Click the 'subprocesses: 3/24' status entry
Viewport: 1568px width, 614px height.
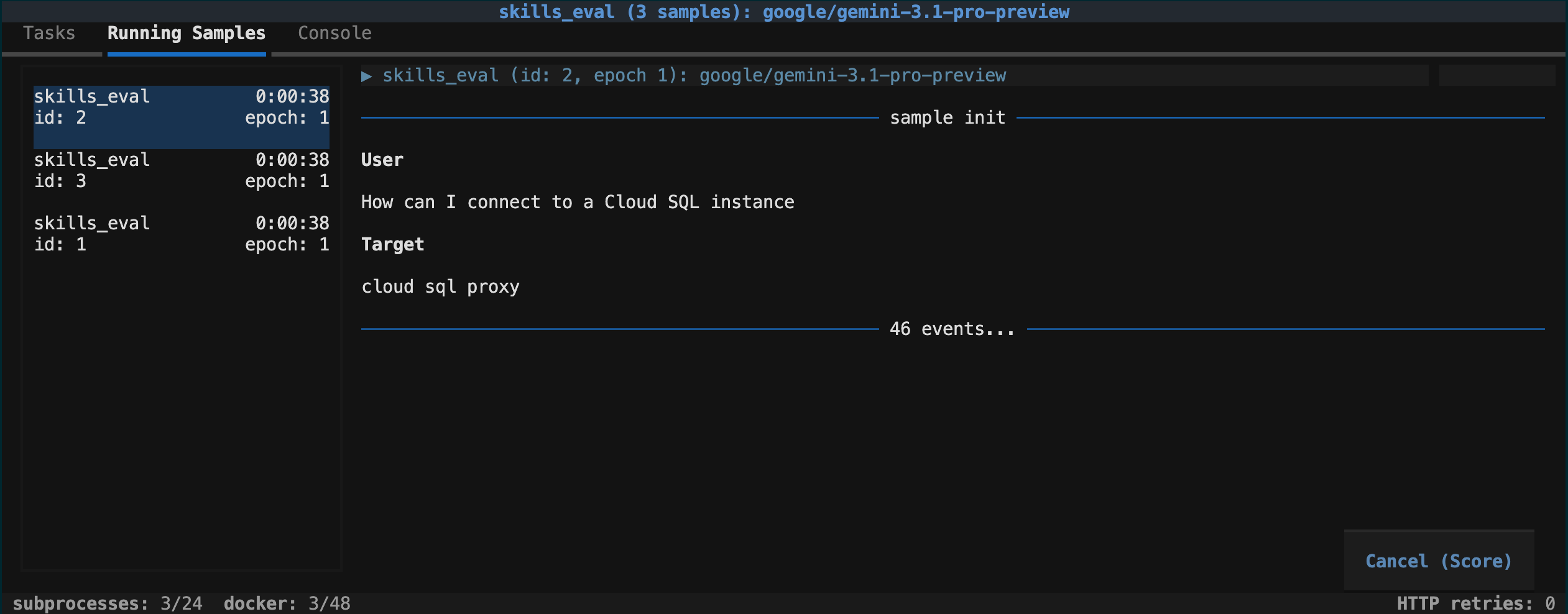click(108, 603)
